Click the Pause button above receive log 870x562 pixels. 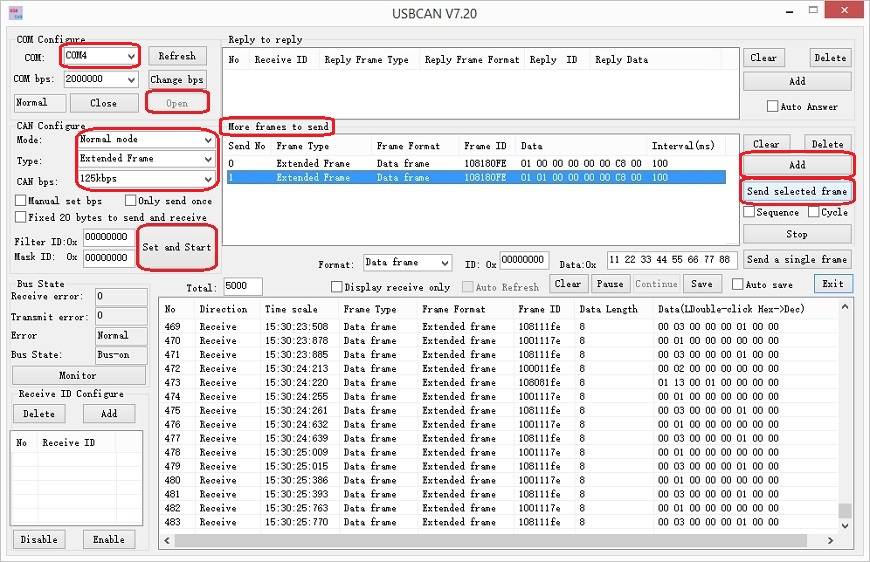click(609, 284)
